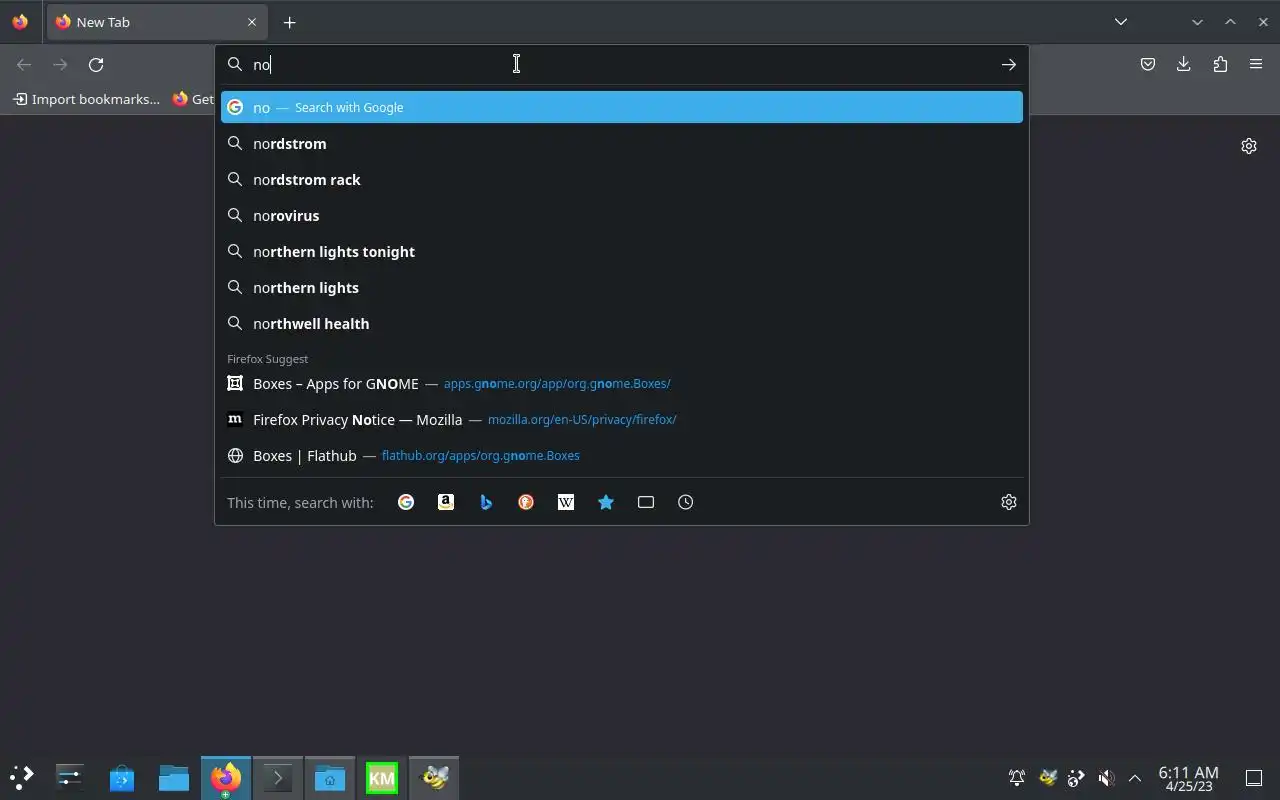1280x800 pixels.
Task: Open the clock showing 6:11 AM
Action: point(1188,778)
